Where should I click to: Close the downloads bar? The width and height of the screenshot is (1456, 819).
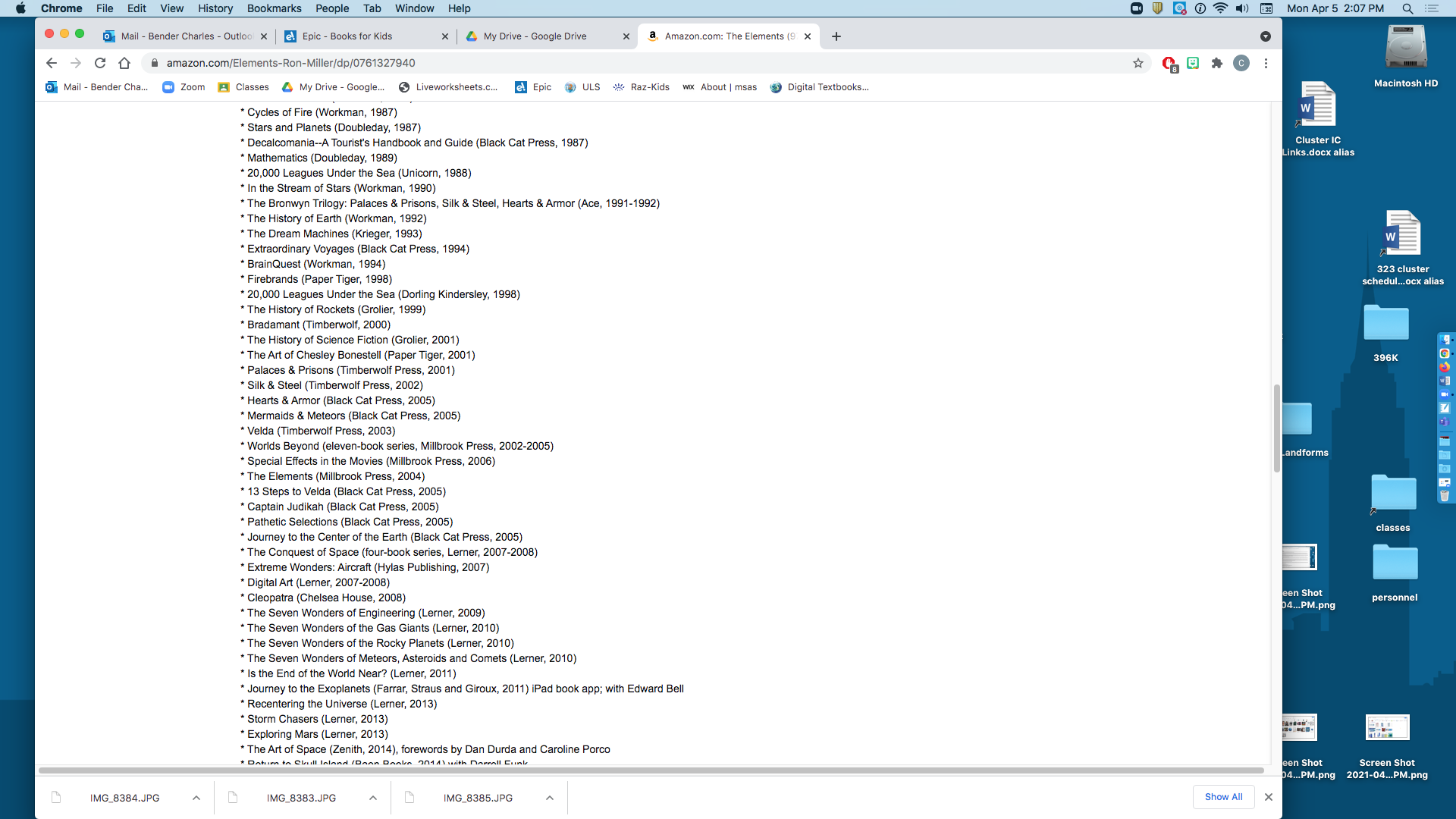[x=1269, y=797]
